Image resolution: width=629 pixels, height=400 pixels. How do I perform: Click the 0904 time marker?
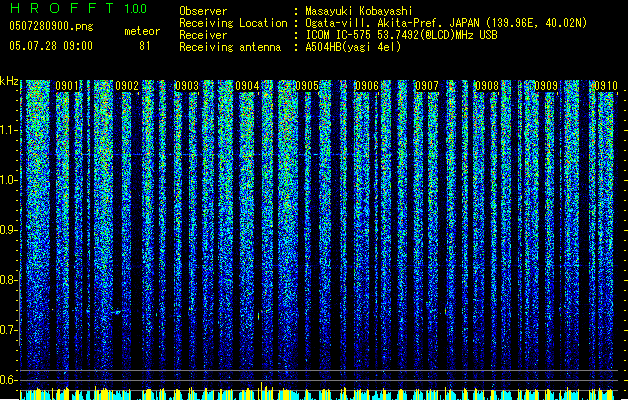coord(247,86)
